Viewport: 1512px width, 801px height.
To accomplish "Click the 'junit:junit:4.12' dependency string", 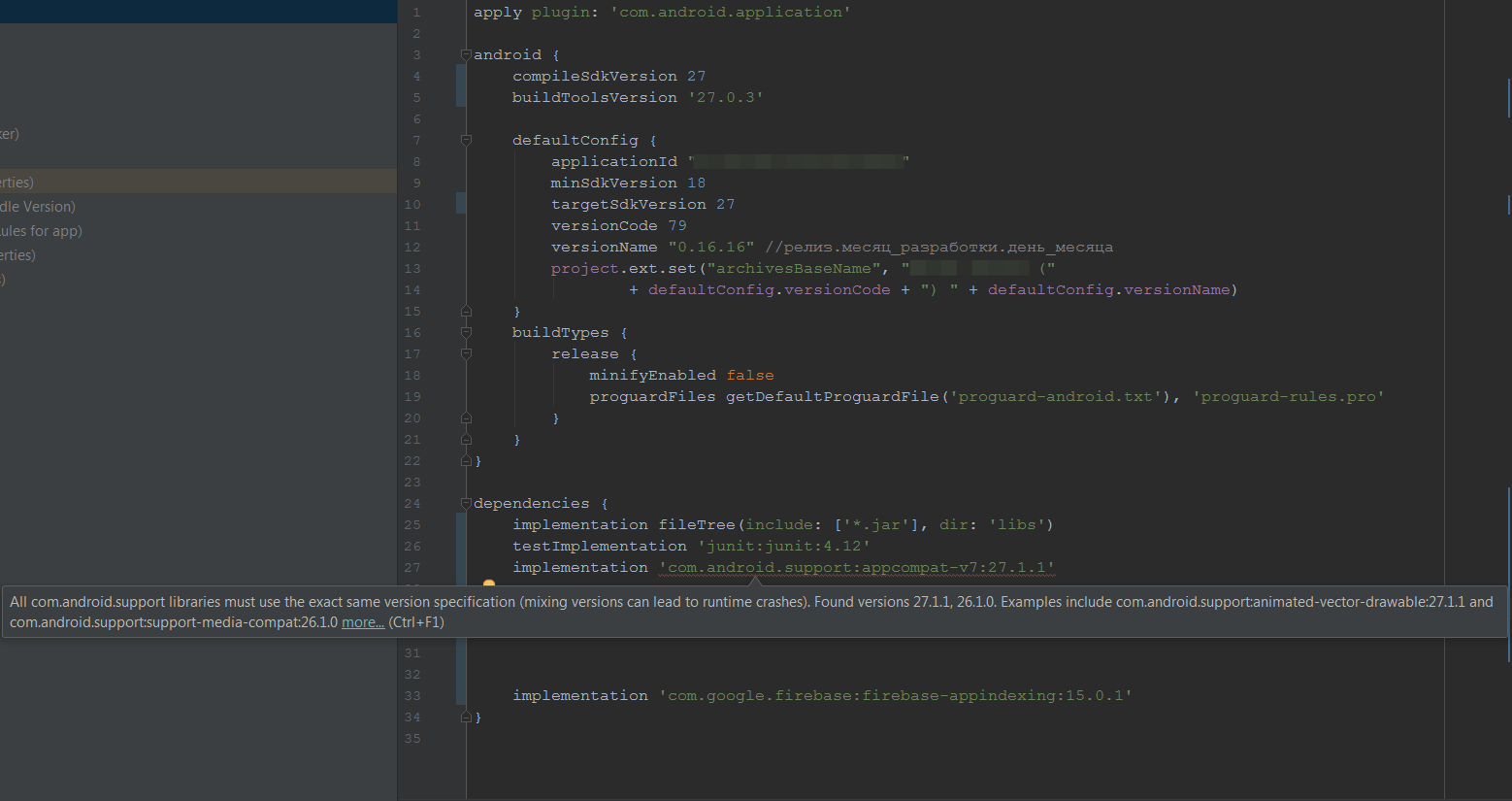I will pos(784,546).
